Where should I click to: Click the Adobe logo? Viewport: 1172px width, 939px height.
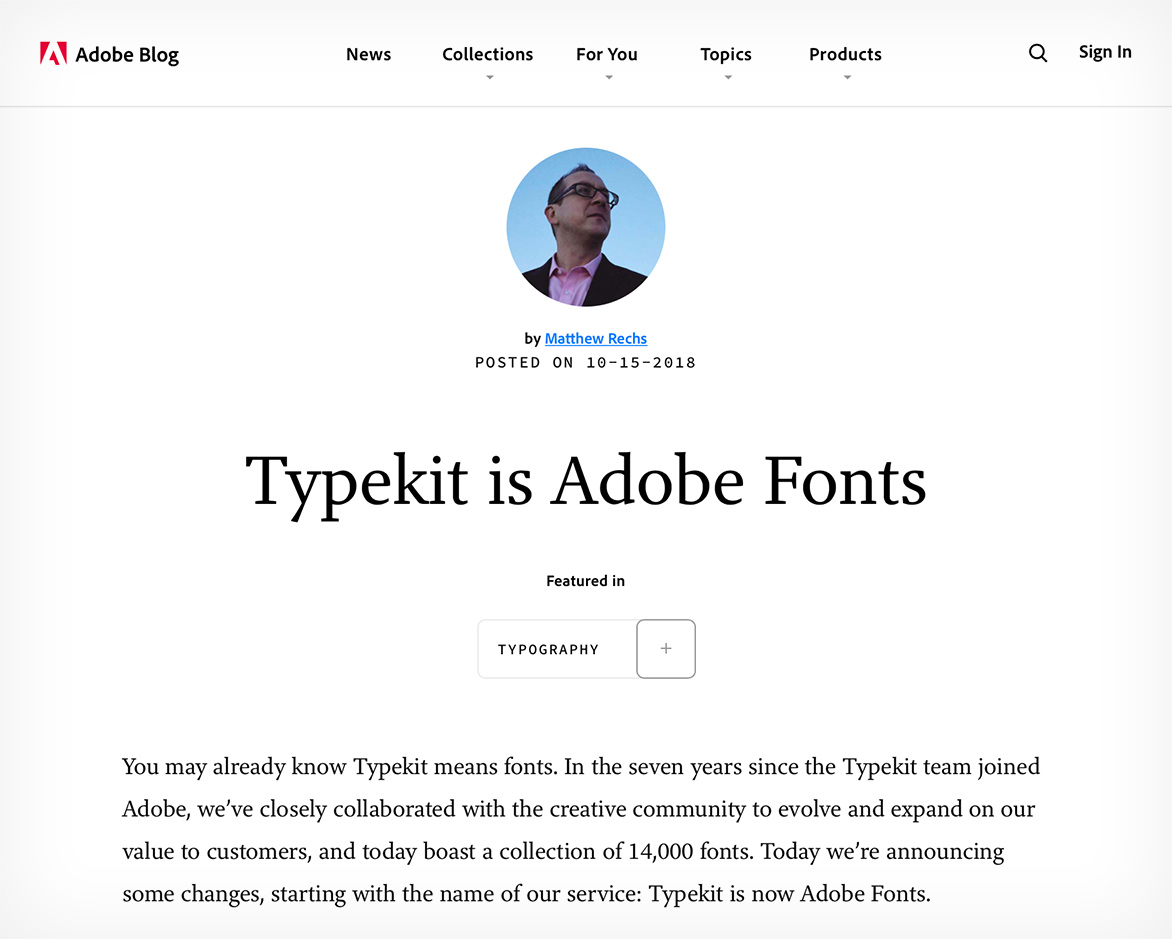tap(52, 53)
